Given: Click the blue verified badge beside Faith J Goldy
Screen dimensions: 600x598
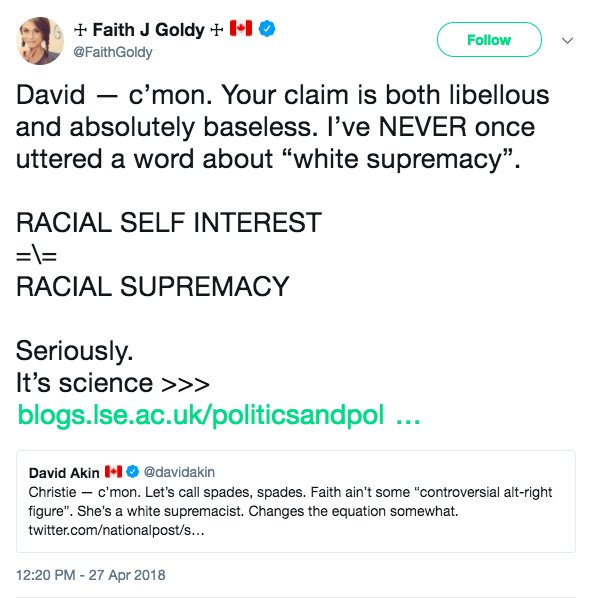Looking at the screenshot, I should 266,30.
